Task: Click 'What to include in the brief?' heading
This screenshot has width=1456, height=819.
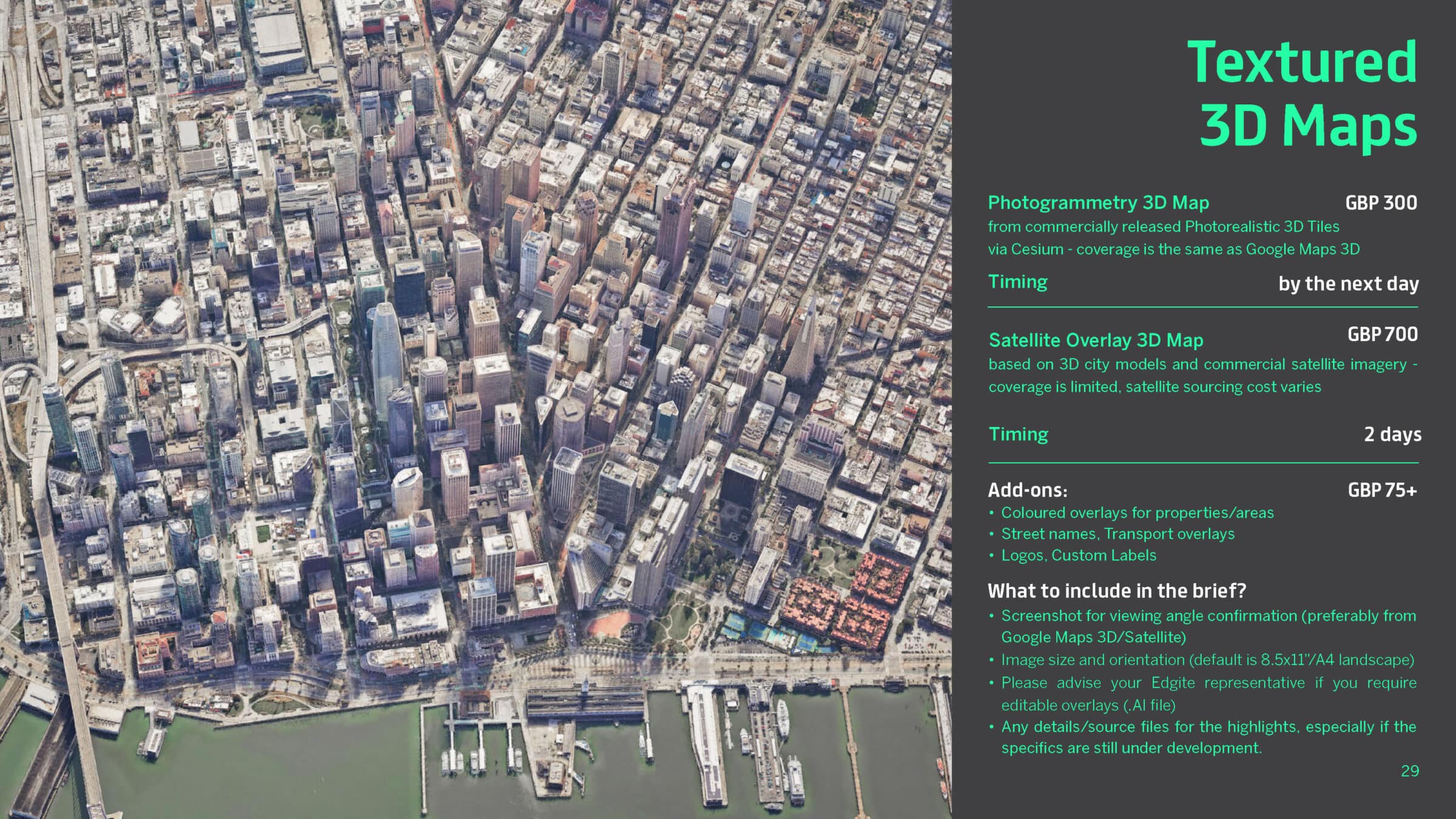Action: [x=1117, y=590]
